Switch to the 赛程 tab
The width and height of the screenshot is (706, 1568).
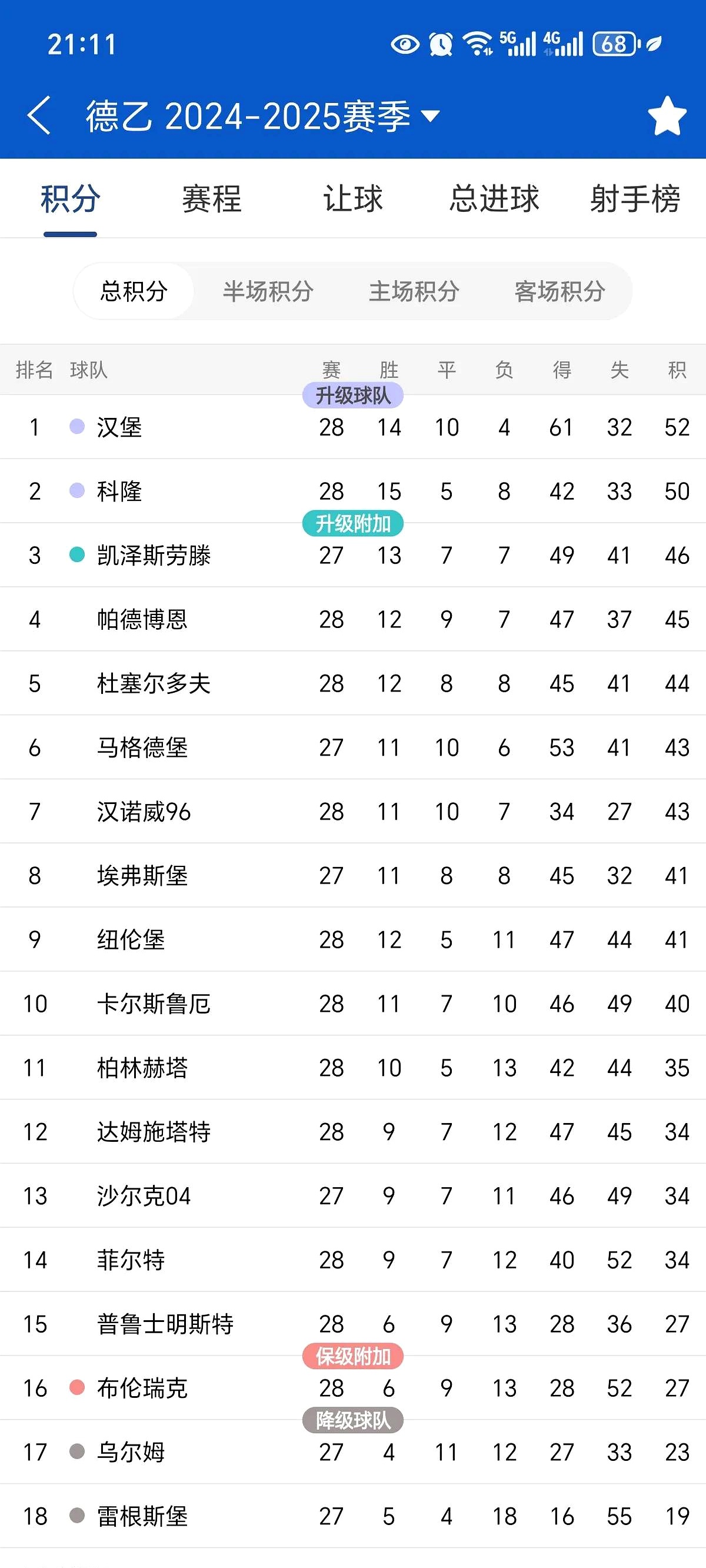click(209, 200)
